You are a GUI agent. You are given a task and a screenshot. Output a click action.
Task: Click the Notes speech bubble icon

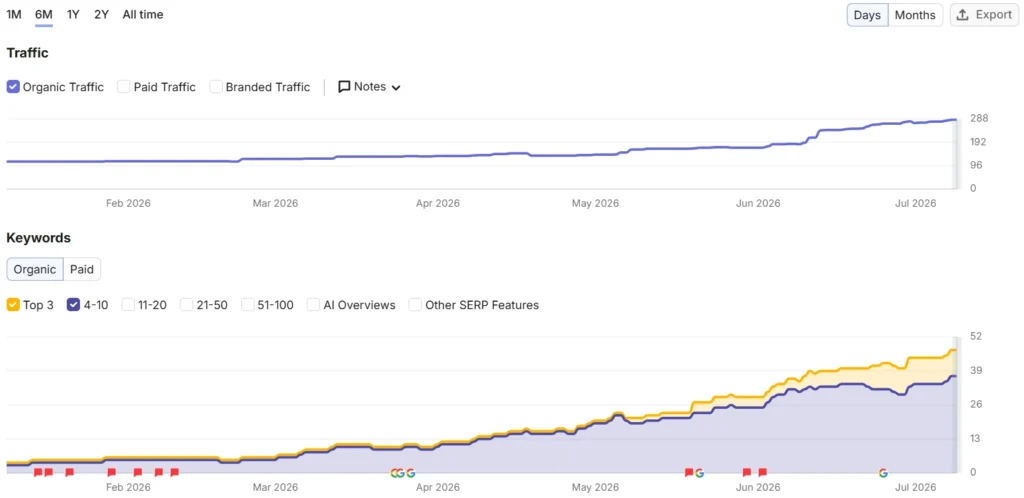344,87
